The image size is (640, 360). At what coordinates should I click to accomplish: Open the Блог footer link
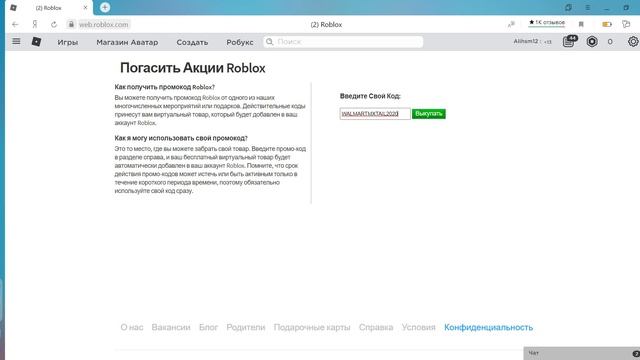[209, 327]
